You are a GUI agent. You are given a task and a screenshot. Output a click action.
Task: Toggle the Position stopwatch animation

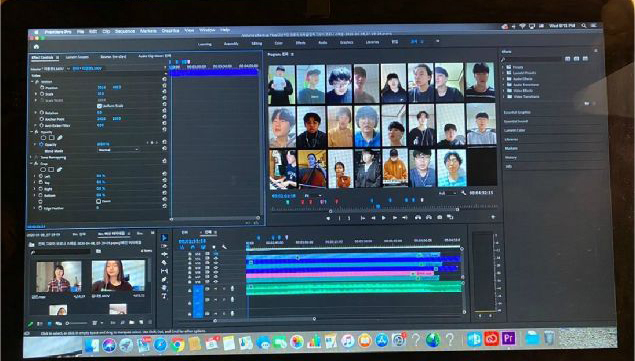[x=42, y=88]
